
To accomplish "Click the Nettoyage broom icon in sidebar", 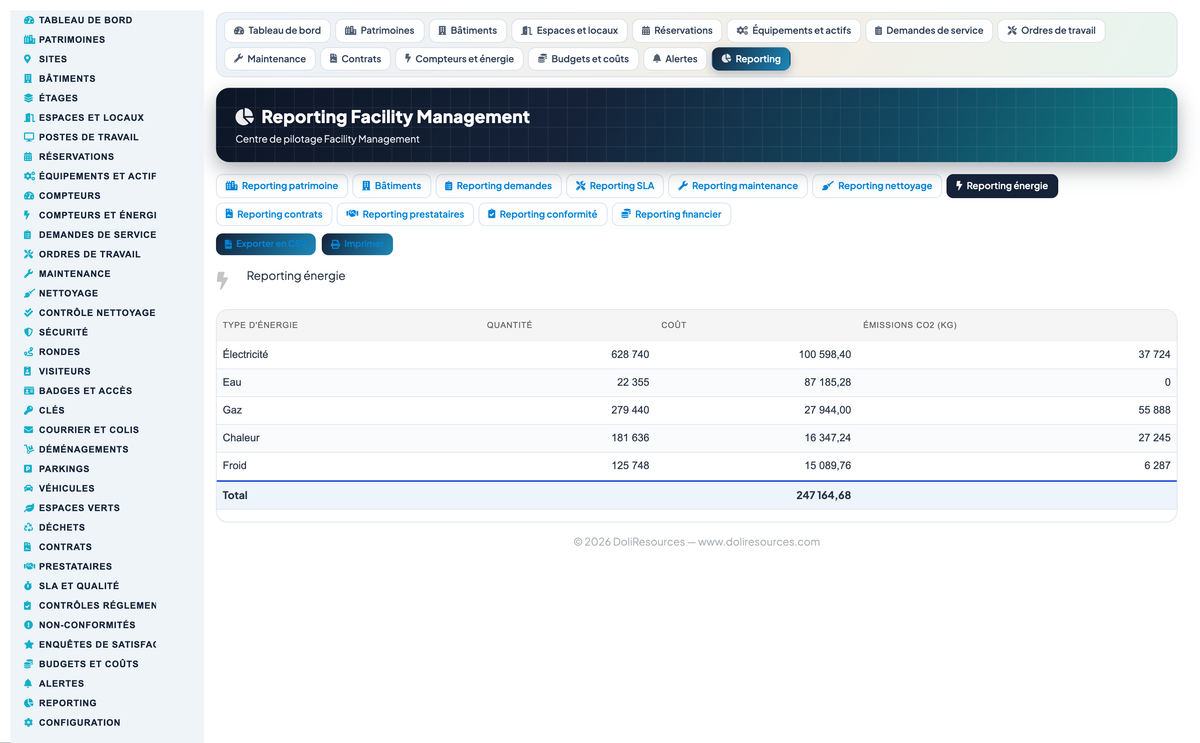I will coord(29,293).
